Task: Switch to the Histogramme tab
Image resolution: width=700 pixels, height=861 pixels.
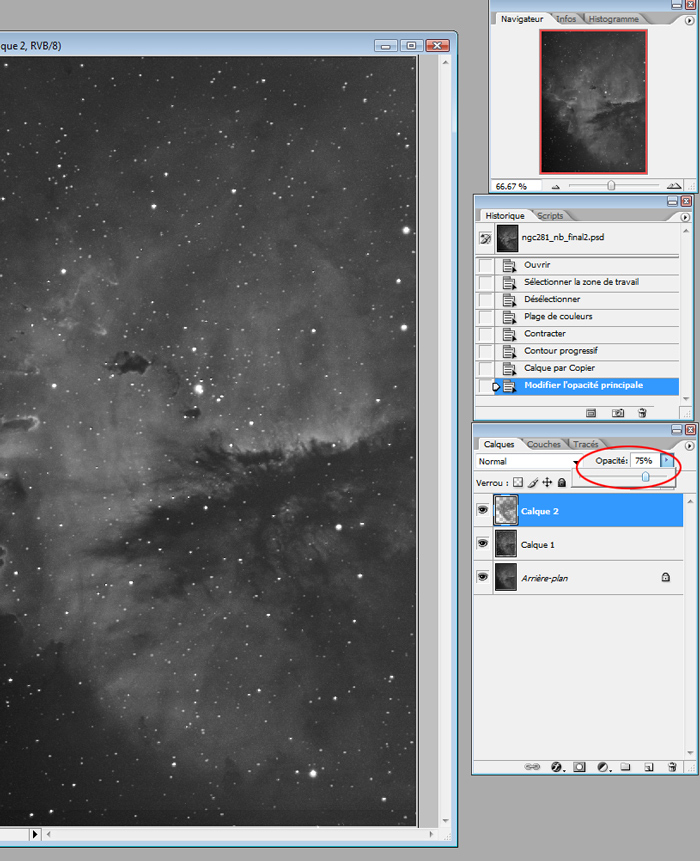Action: pos(613,19)
